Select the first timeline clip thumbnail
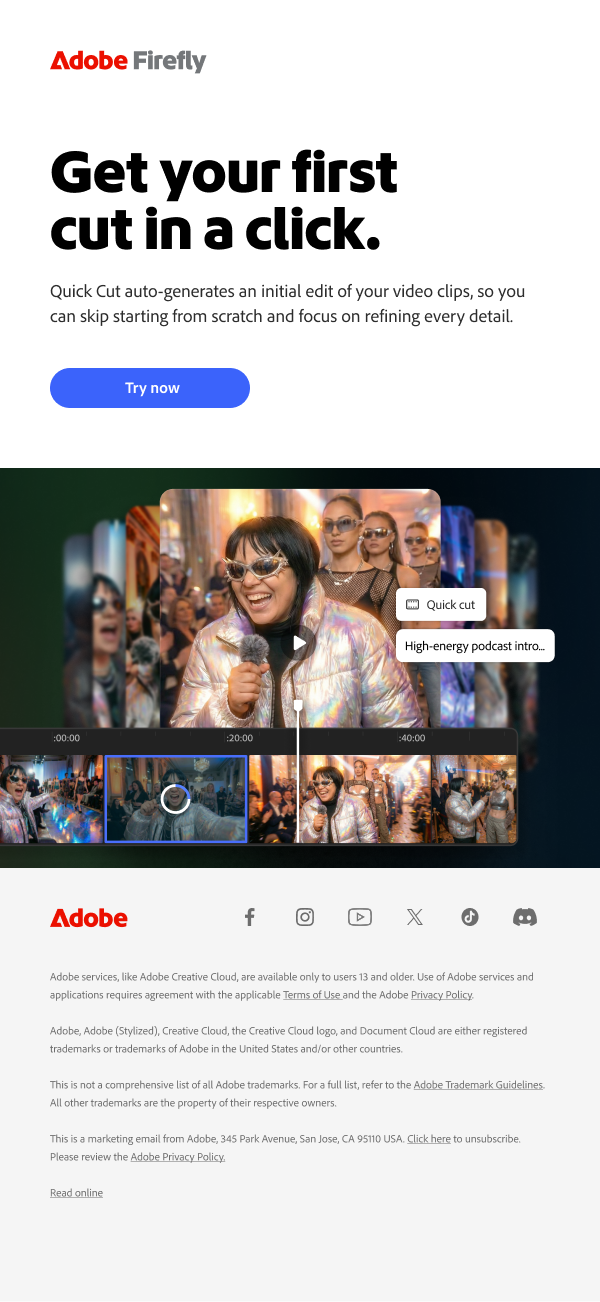This screenshot has width=600, height=1302. coord(51,798)
